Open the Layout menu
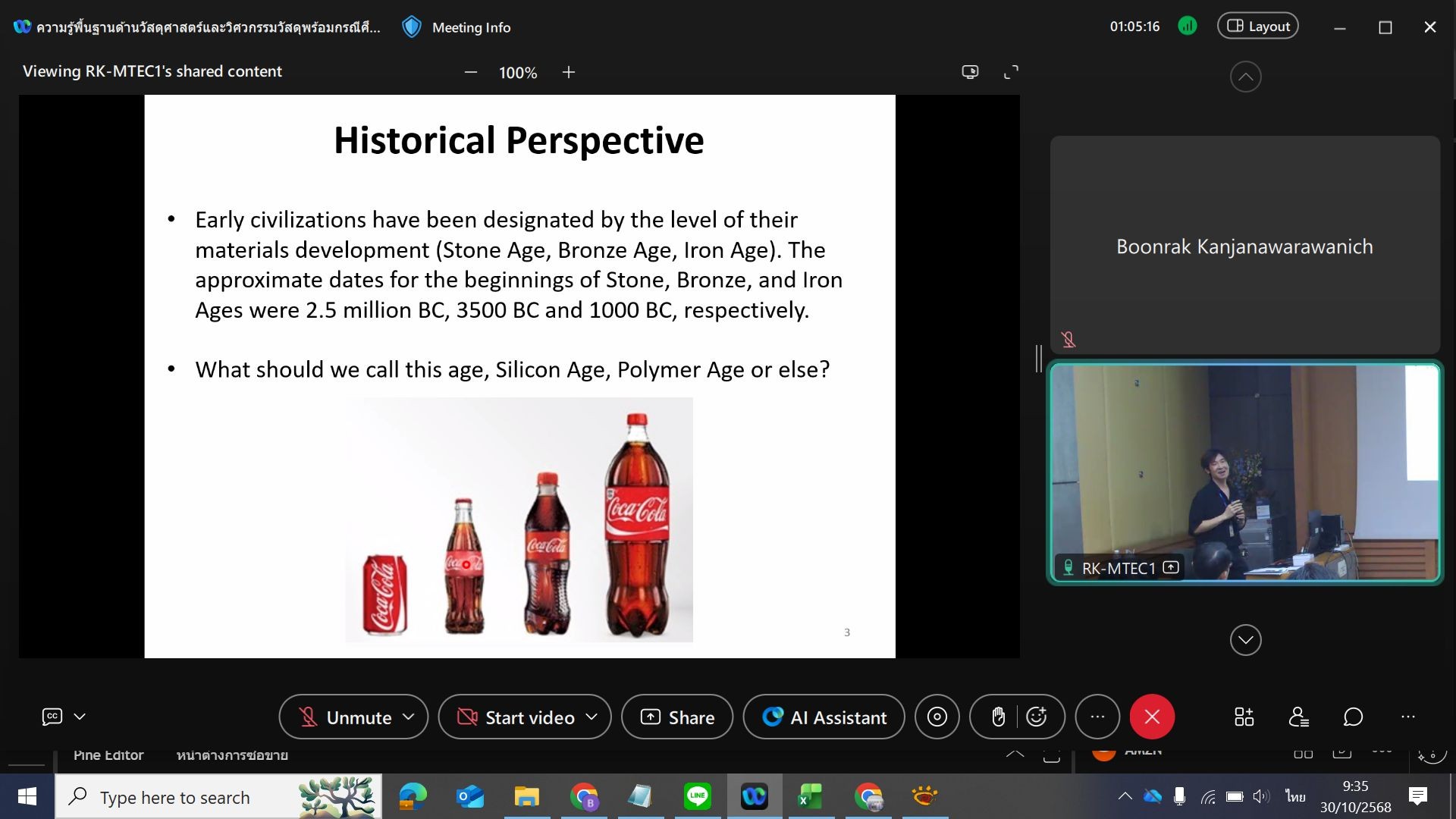 click(1258, 27)
